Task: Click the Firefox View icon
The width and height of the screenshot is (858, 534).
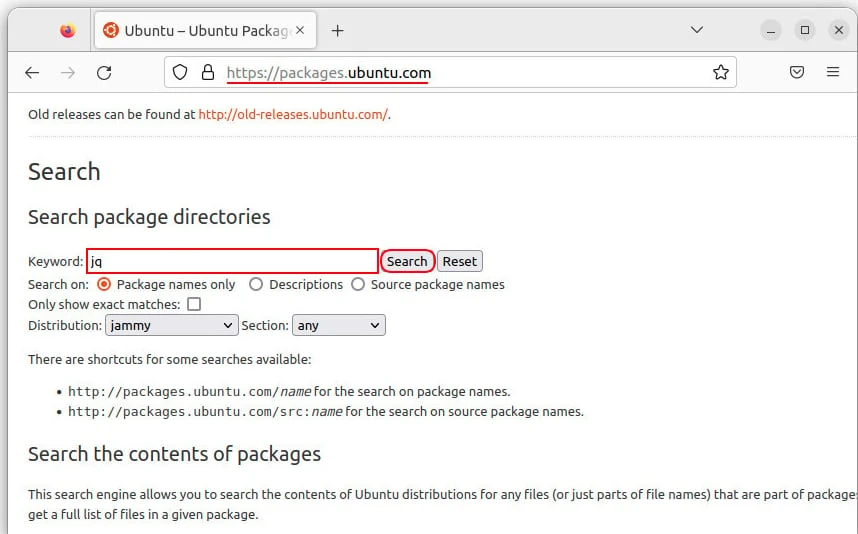Action: tap(68, 30)
